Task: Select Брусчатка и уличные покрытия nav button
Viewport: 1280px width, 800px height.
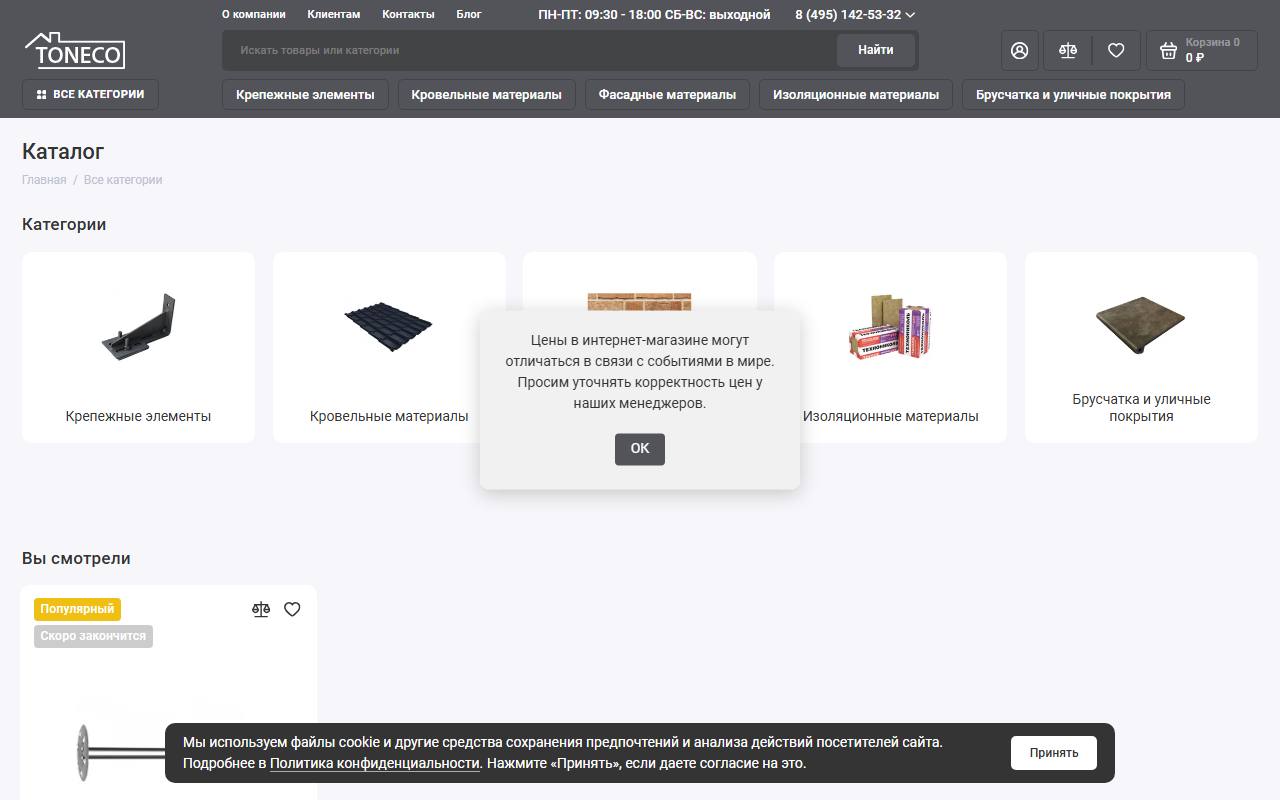Action: (1073, 95)
